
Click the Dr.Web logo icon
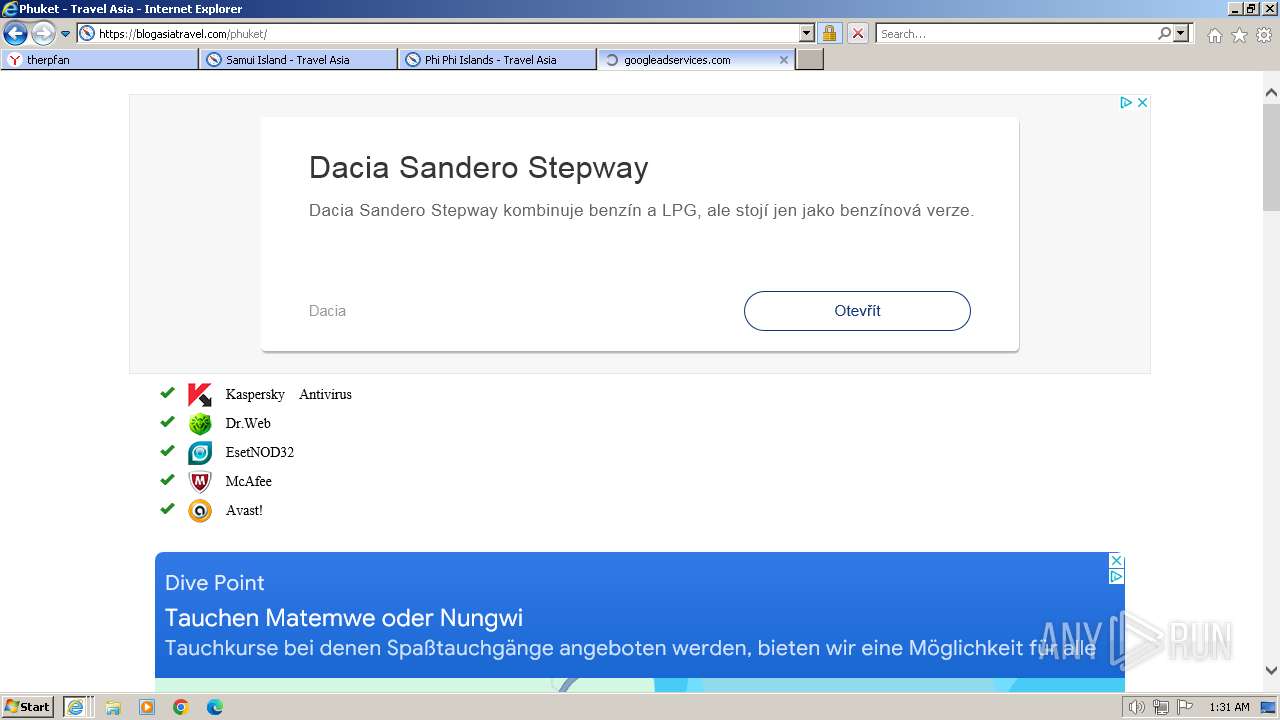click(200, 424)
